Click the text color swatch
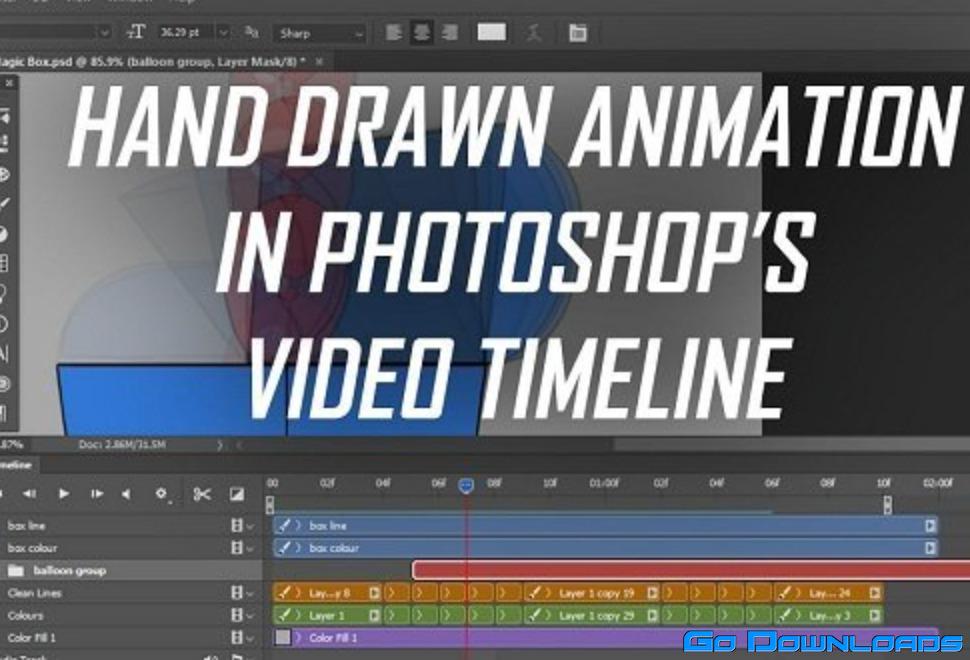Screen dimensions: 970x660 pos(491,33)
